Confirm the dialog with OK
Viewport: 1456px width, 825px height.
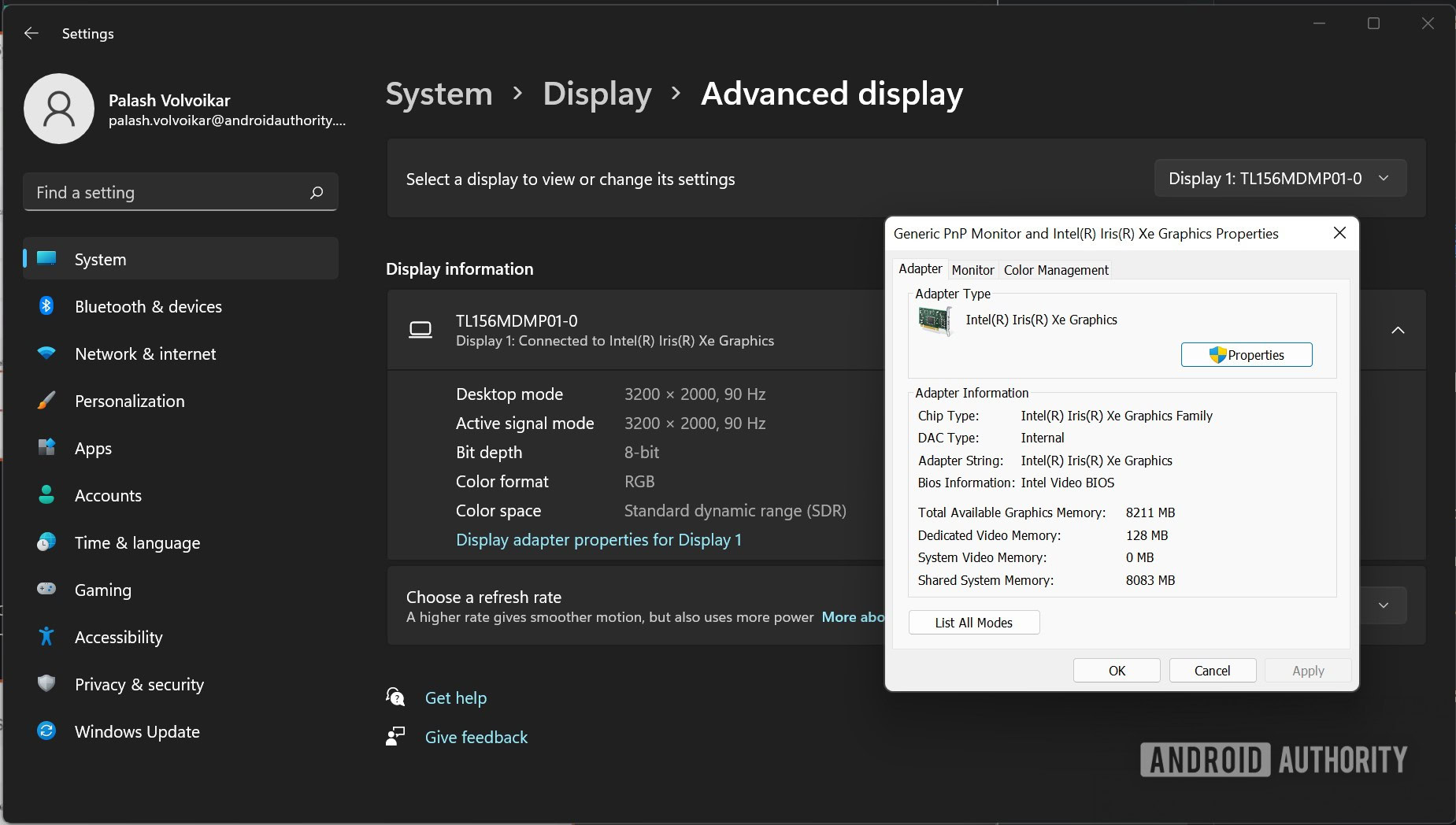[x=1117, y=671]
